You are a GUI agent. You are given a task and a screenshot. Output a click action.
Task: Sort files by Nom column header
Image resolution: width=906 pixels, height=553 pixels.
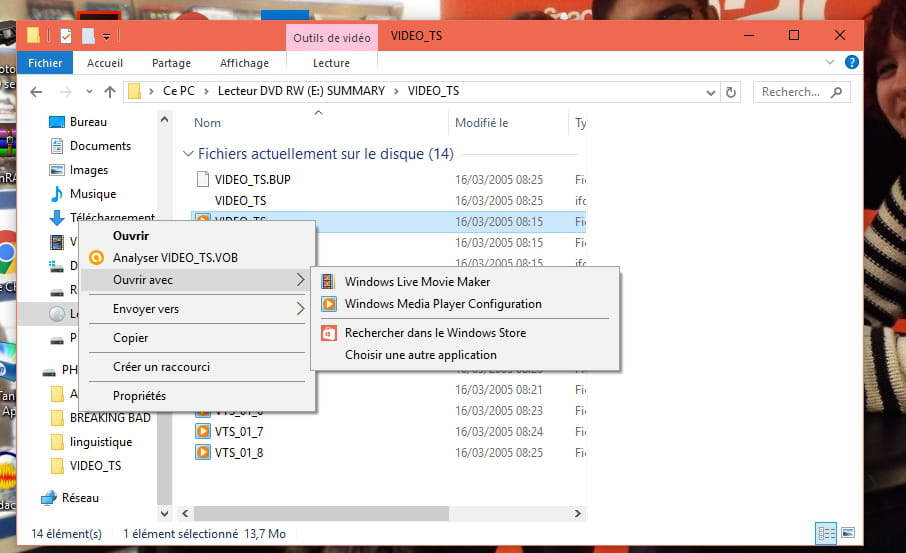pos(207,123)
